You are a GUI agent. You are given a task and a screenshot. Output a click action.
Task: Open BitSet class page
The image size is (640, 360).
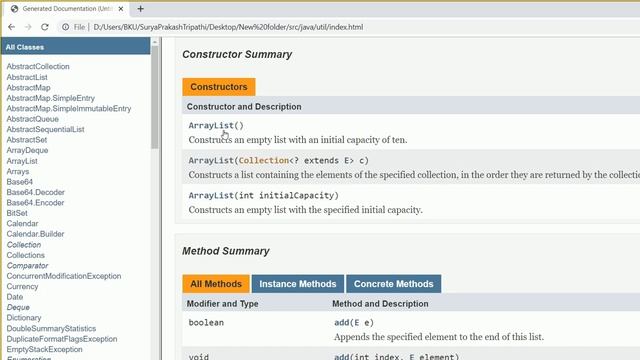[x=17, y=213]
